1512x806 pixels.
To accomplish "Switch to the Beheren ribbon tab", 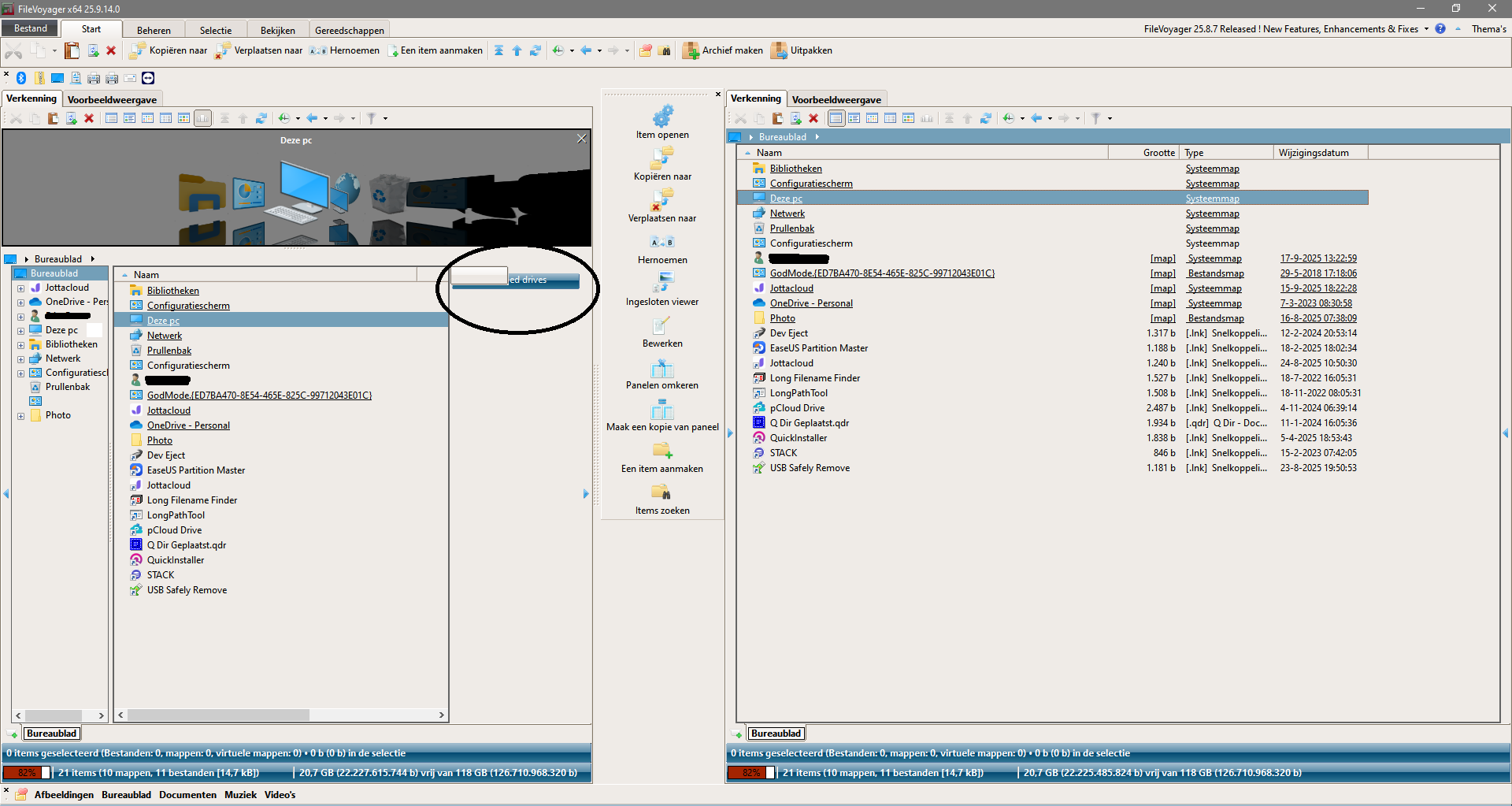I will point(154,30).
